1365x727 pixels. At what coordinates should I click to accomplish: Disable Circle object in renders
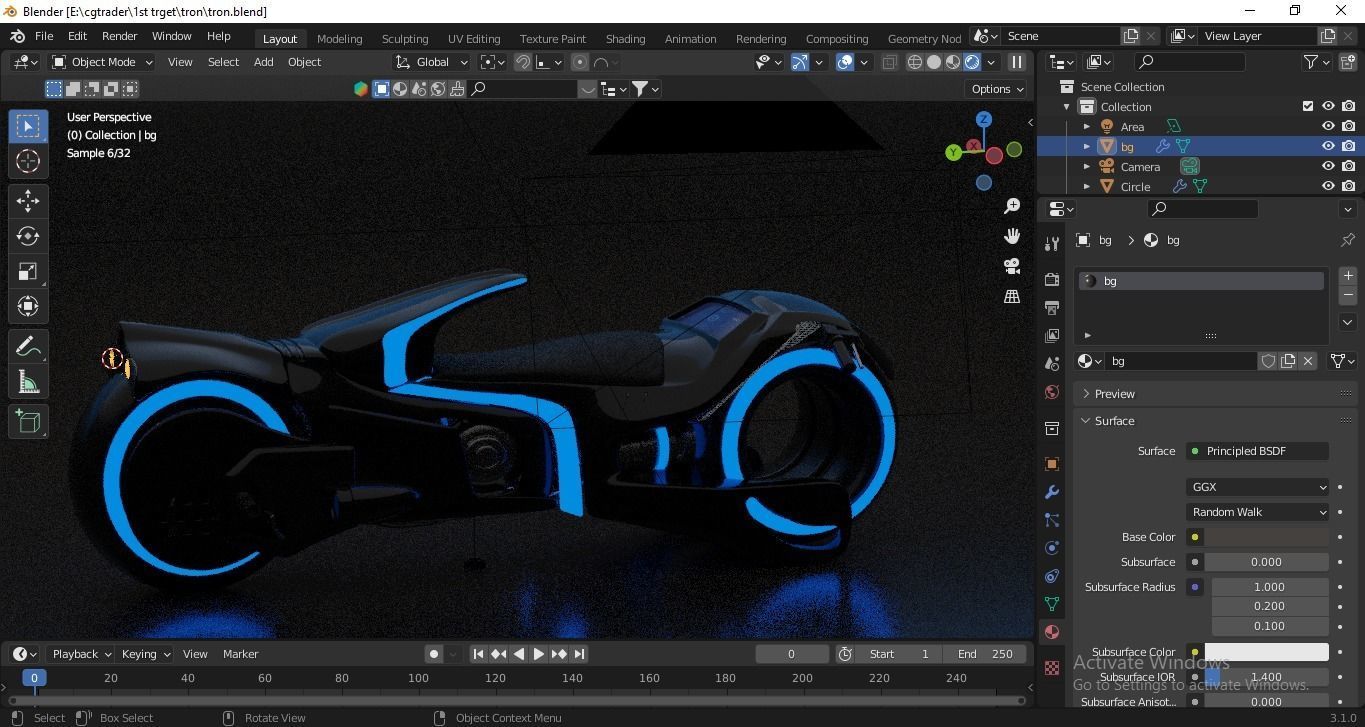[x=1349, y=186]
